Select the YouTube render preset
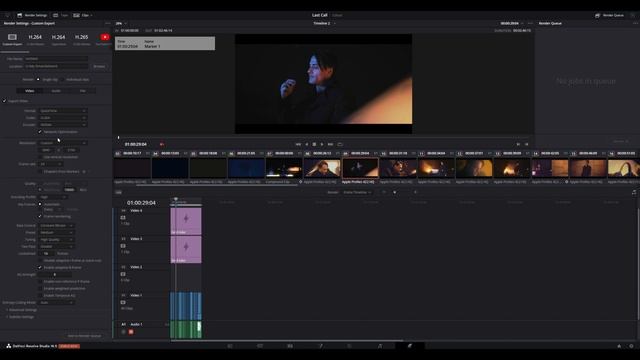This screenshot has width=640, height=360. click(x=105, y=37)
